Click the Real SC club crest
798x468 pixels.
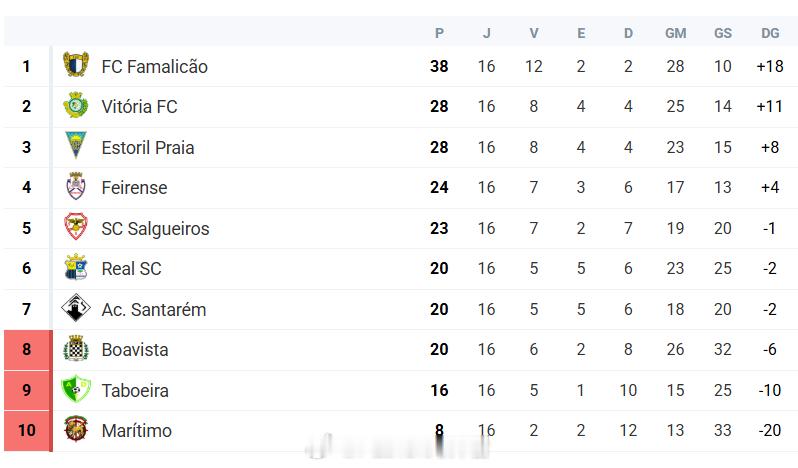(x=76, y=267)
